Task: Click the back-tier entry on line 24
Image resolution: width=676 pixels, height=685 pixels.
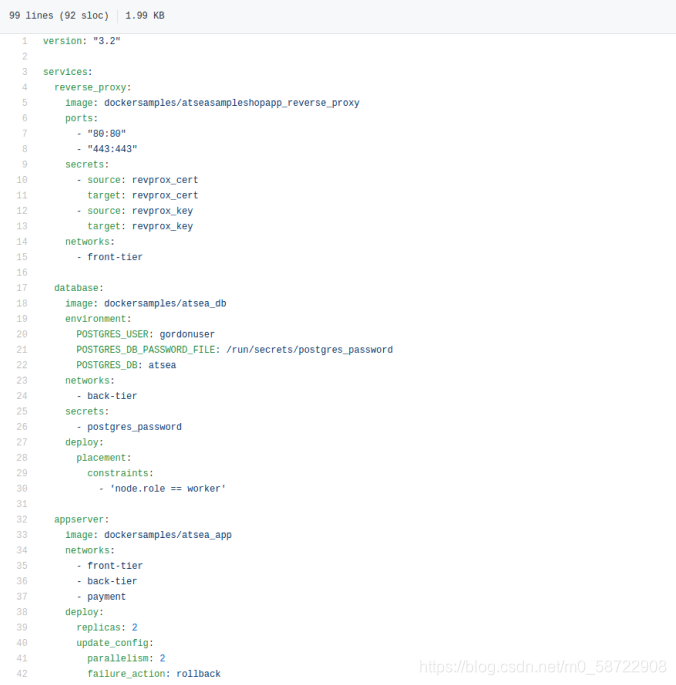Action: click(x=112, y=396)
